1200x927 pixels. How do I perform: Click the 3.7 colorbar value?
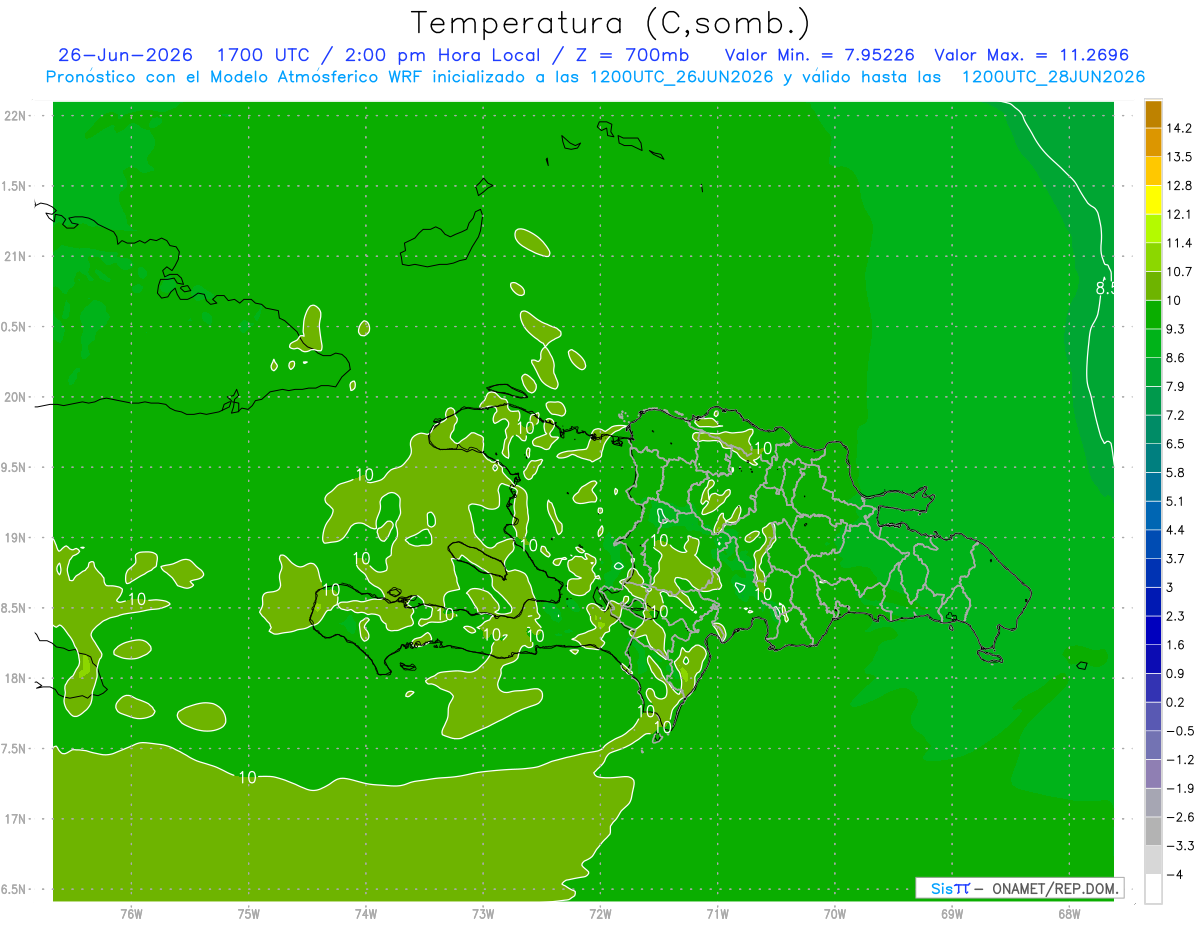pyautogui.click(x=1175, y=558)
